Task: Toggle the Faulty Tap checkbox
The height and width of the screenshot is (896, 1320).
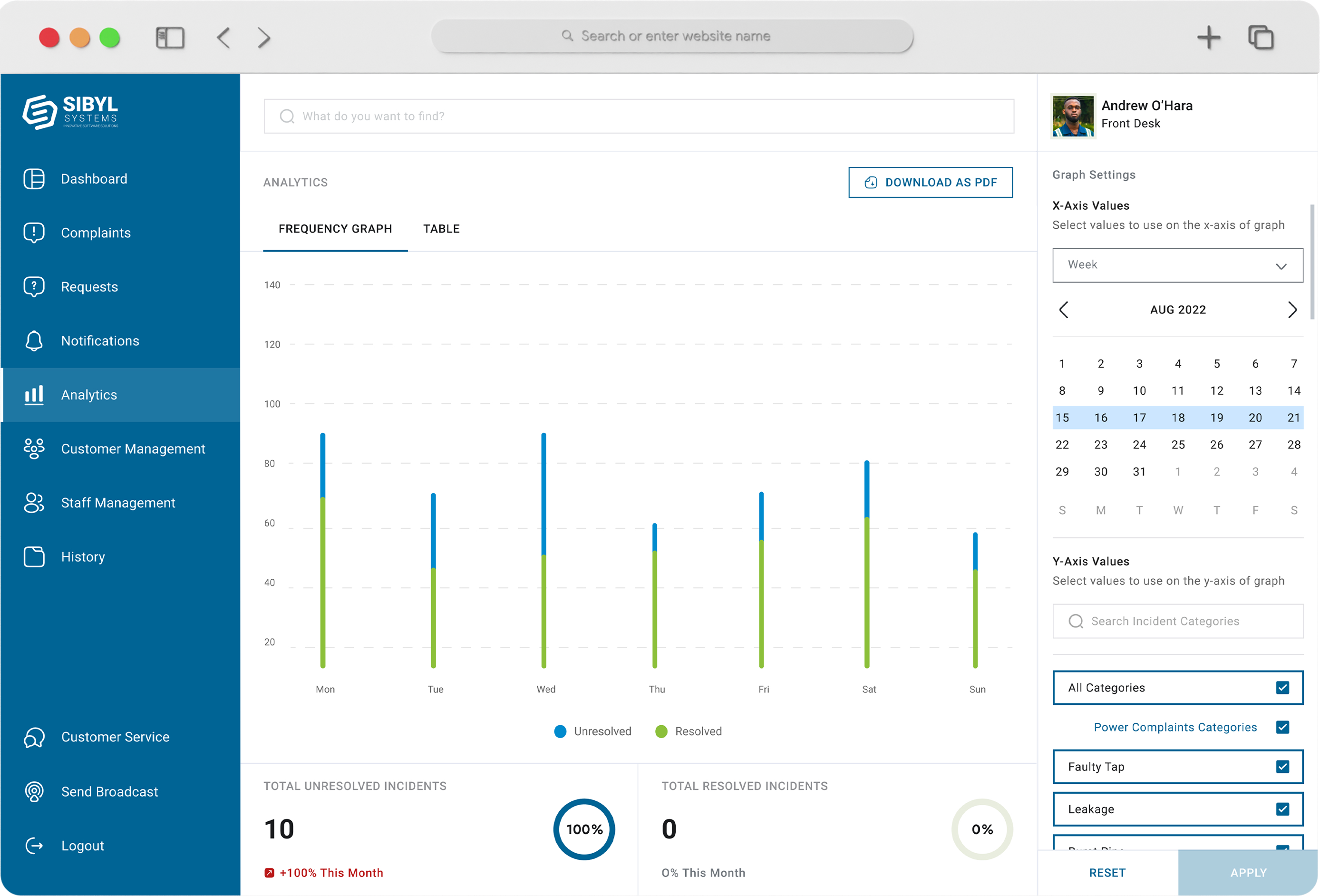Action: click(1282, 767)
